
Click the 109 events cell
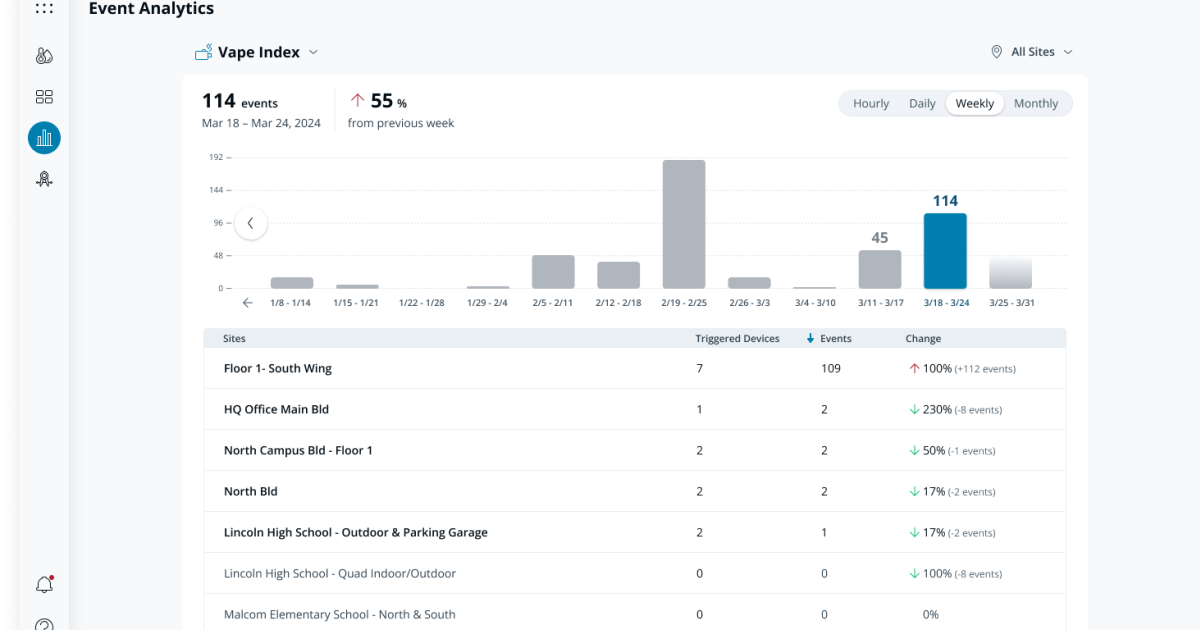[x=831, y=369]
